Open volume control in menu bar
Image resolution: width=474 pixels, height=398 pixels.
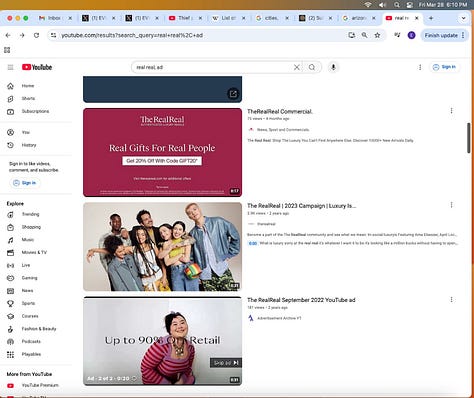[382, 5]
